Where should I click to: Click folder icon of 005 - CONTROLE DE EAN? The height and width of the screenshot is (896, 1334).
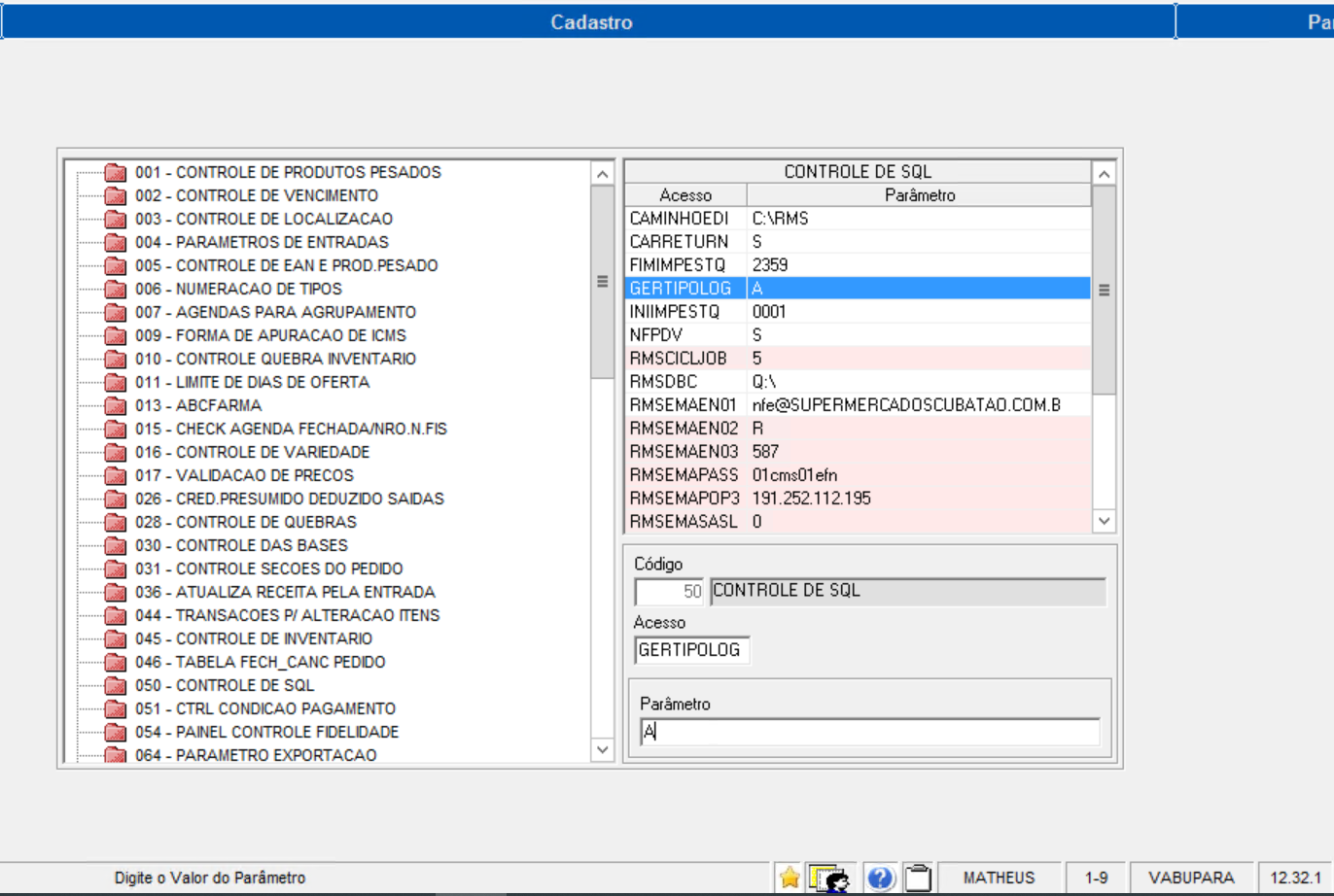click(116, 266)
